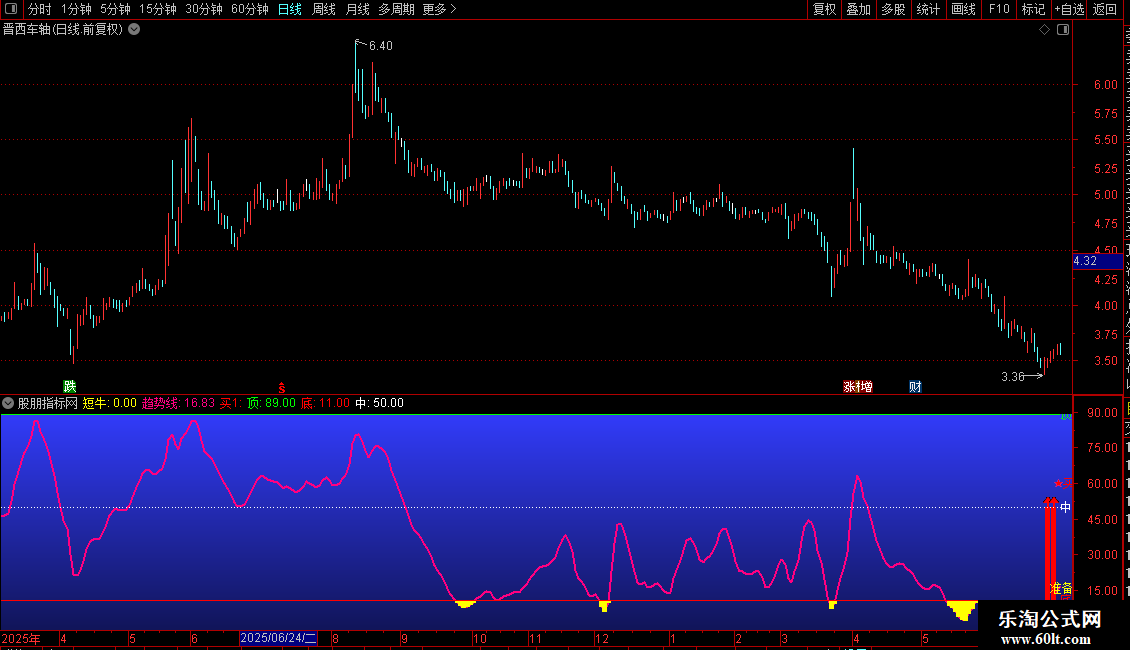Click the red star 买 signal
The width and height of the screenshot is (1130, 650).
click(1063, 484)
